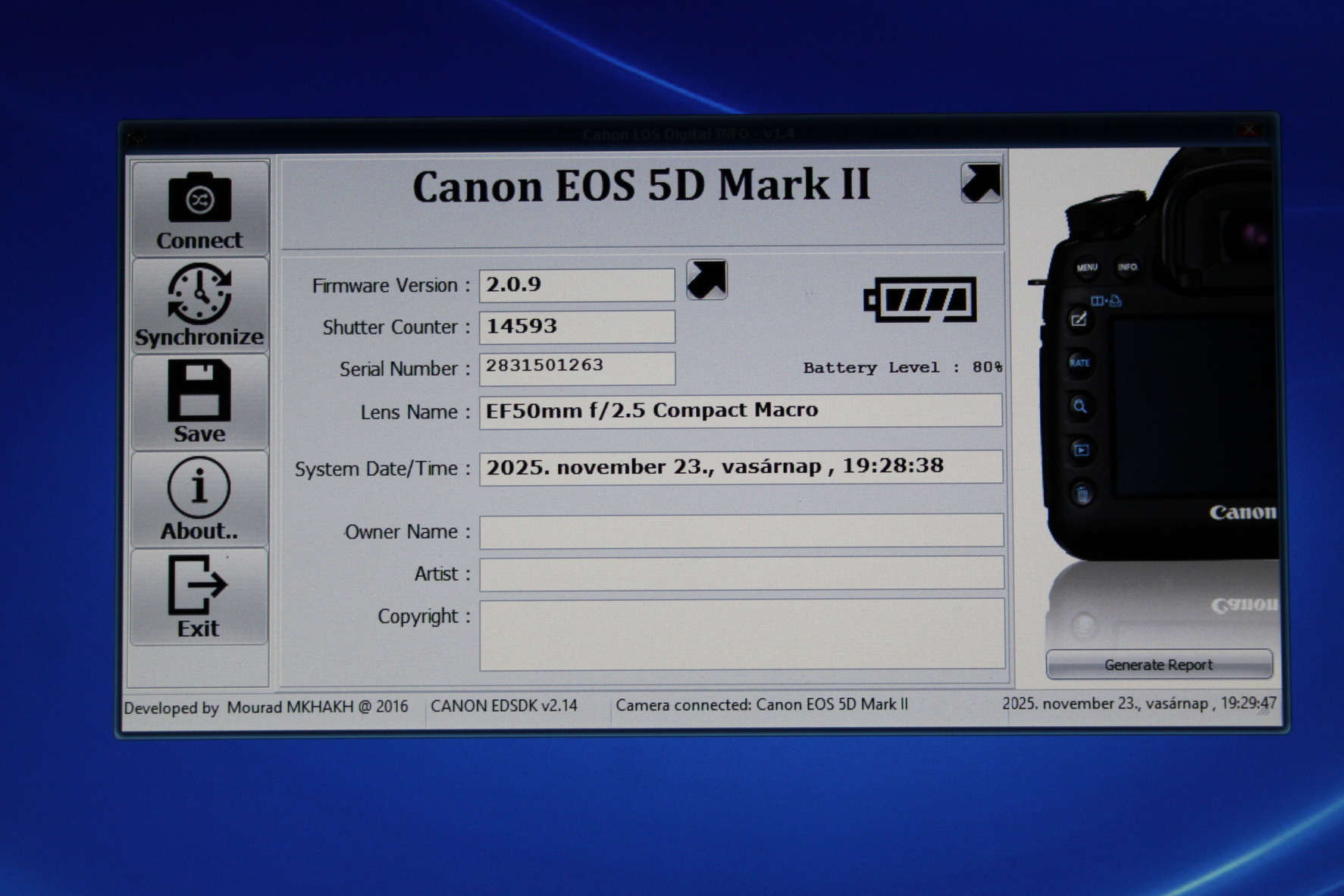
Task: Click the 'Copyright :' label
Action: click(x=424, y=616)
